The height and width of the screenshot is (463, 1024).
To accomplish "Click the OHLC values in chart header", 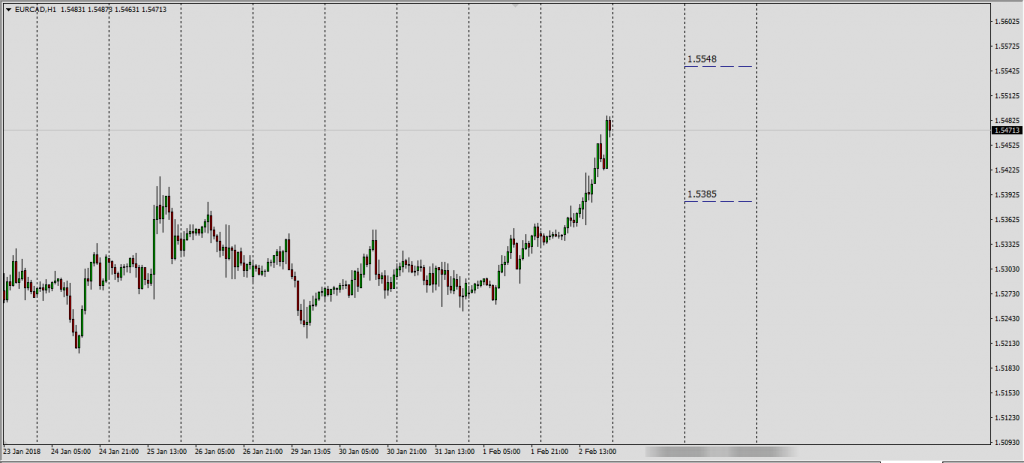I will pos(114,9).
